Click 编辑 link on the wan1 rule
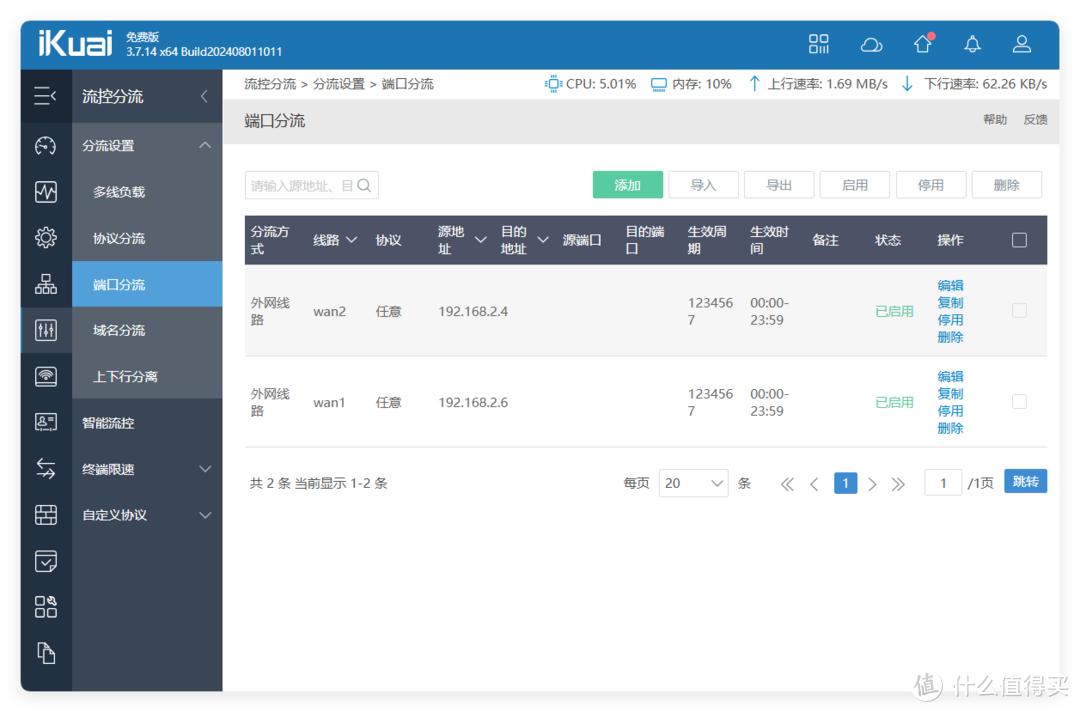This screenshot has width=1080, height=712. coord(949,376)
